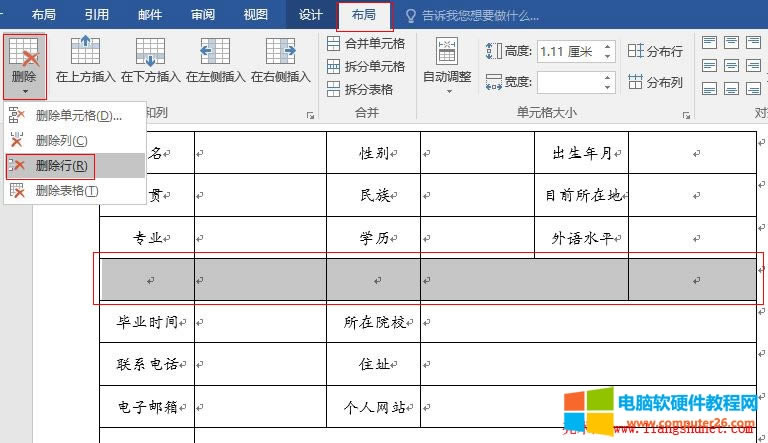Viewport: 768px width, 443px height.
Task: Open the highlighted 布局 table layout tab
Action: 364,15
